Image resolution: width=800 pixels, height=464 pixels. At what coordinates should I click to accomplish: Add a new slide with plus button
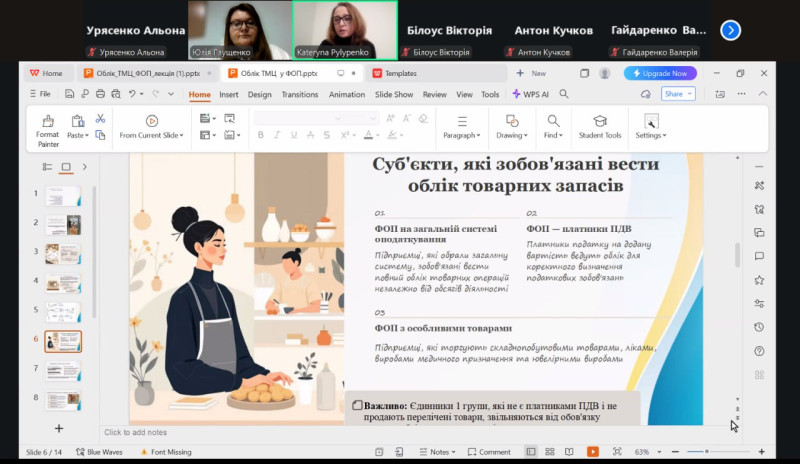click(58, 428)
